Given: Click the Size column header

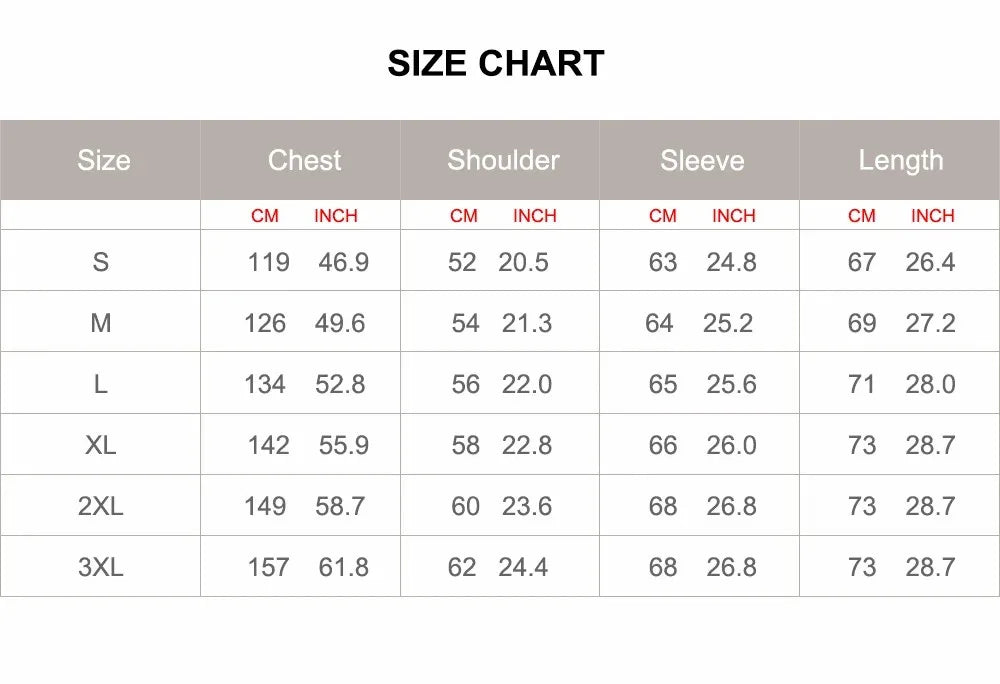Looking at the screenshot, I should click(103, 160).
